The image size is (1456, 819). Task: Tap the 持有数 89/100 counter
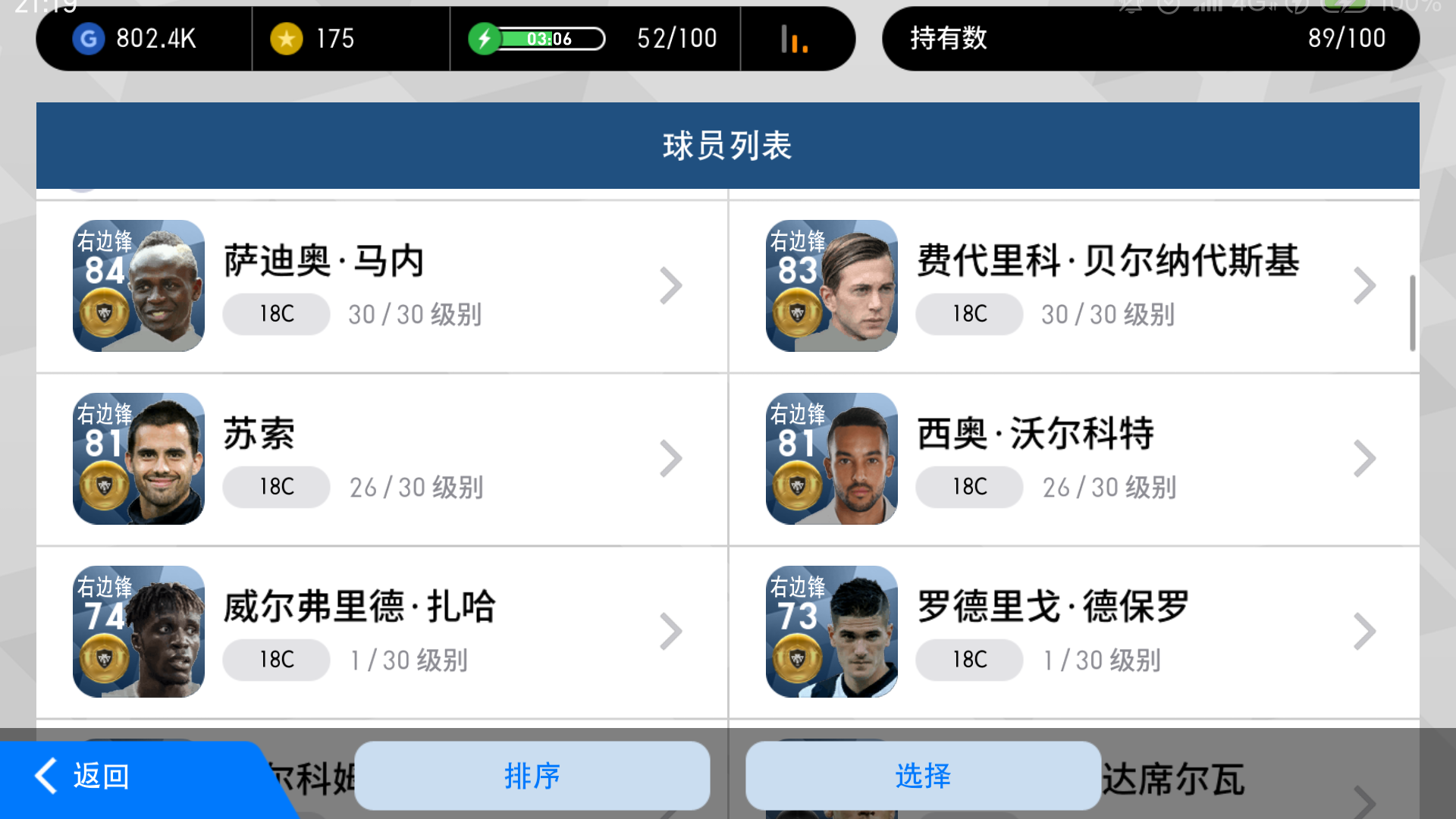(x=1150, y=39)
